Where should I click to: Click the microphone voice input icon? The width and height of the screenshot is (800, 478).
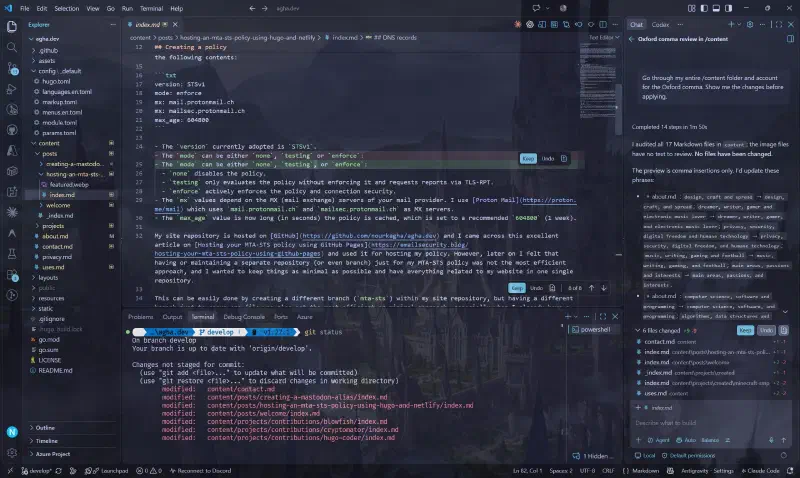(771, 440)
